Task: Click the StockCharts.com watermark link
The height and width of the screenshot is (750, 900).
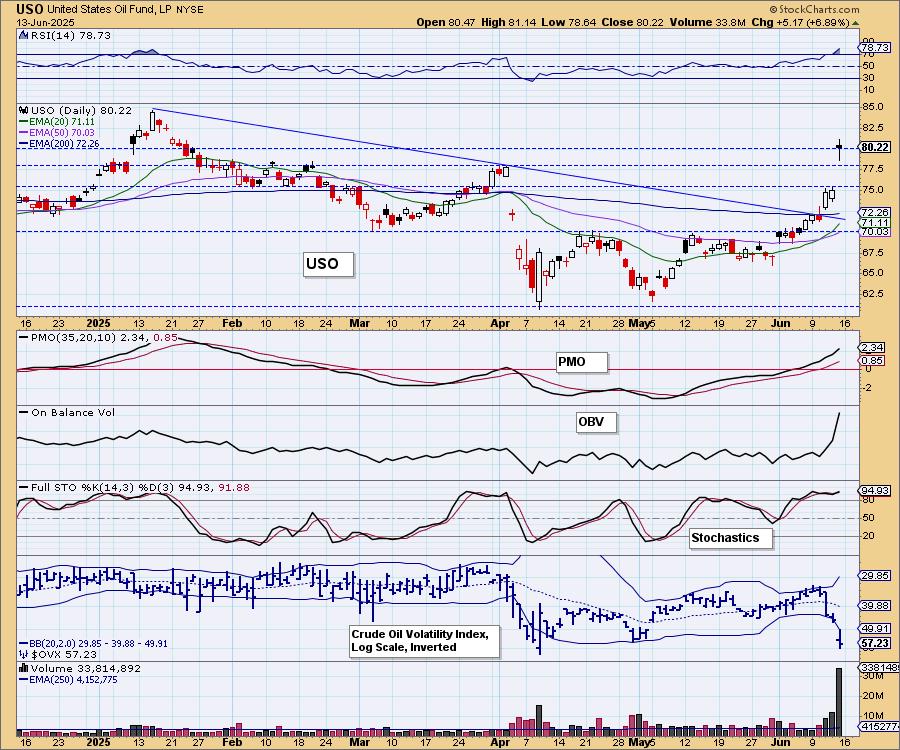Action: point(814,9)
